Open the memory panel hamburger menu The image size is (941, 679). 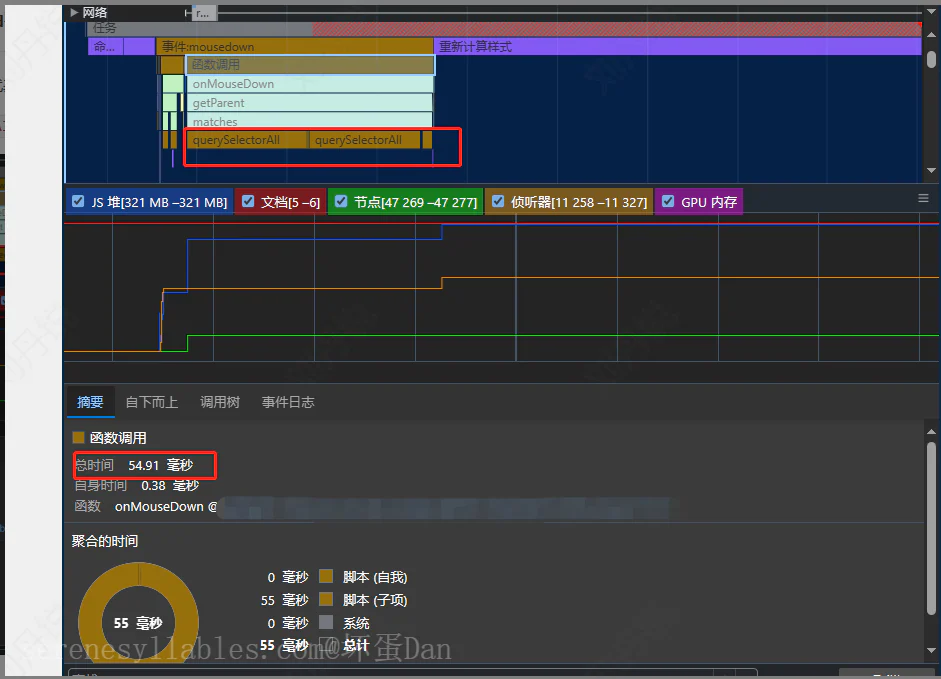pos(924,198)
